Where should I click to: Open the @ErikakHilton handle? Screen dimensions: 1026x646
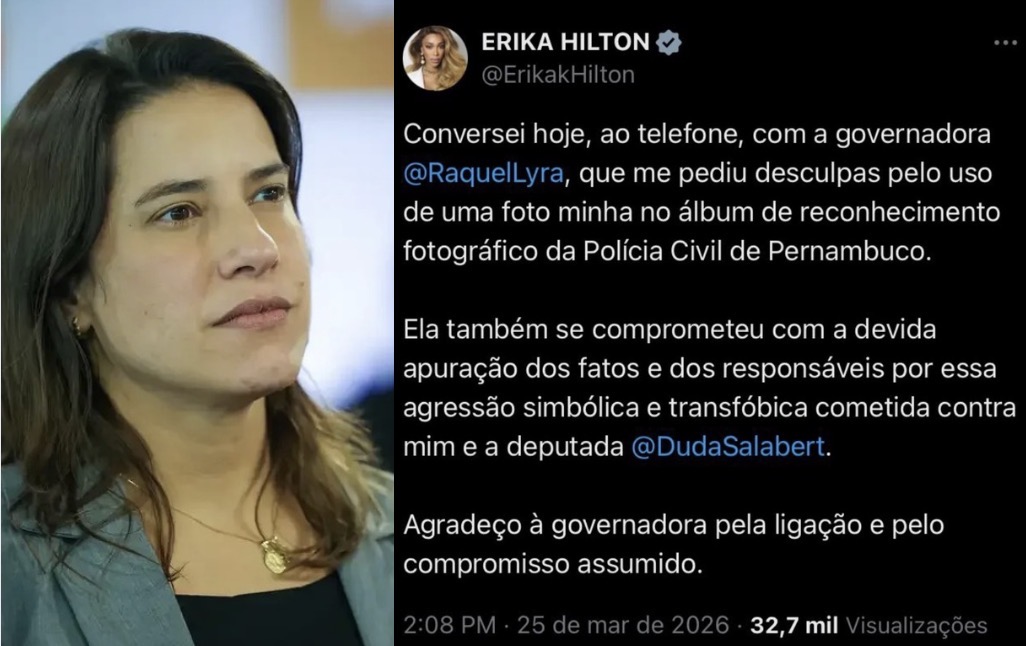click(x=558, y=75)
